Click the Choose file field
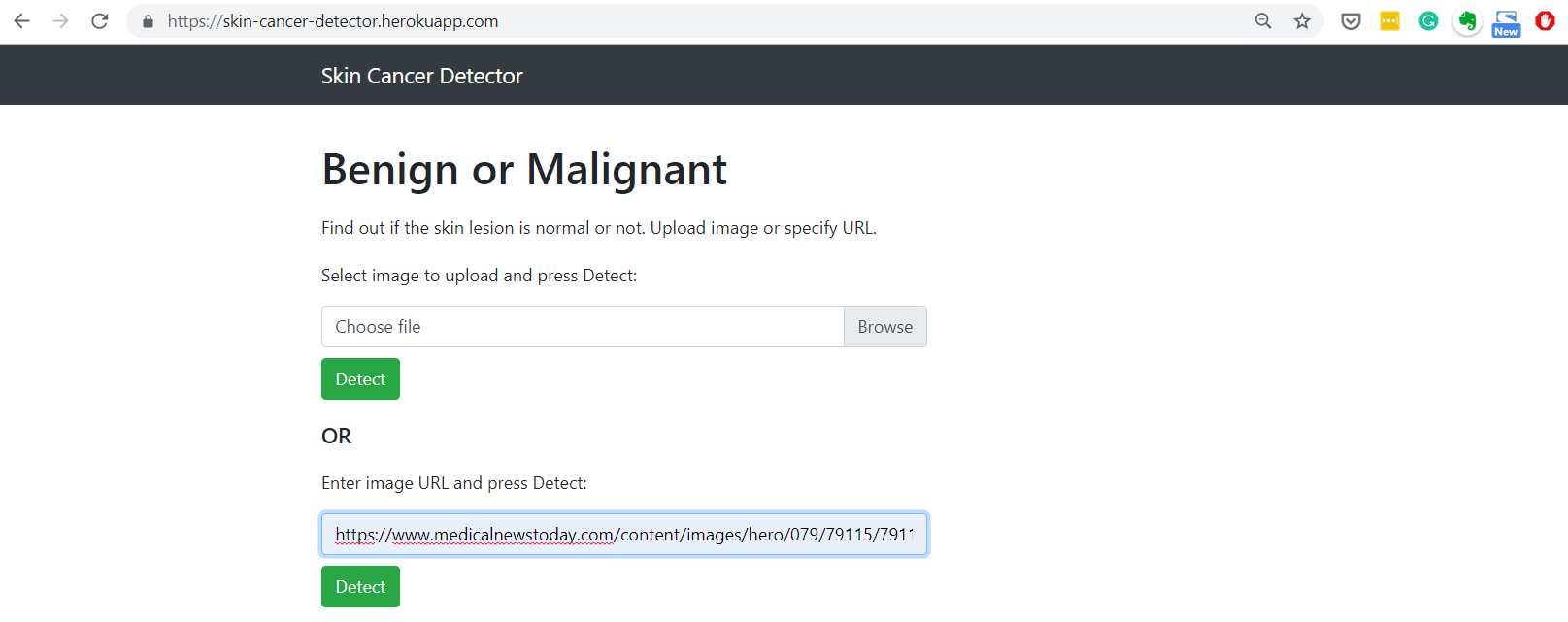Screen dimensions: 1568x622 click(x=583, y=327)
